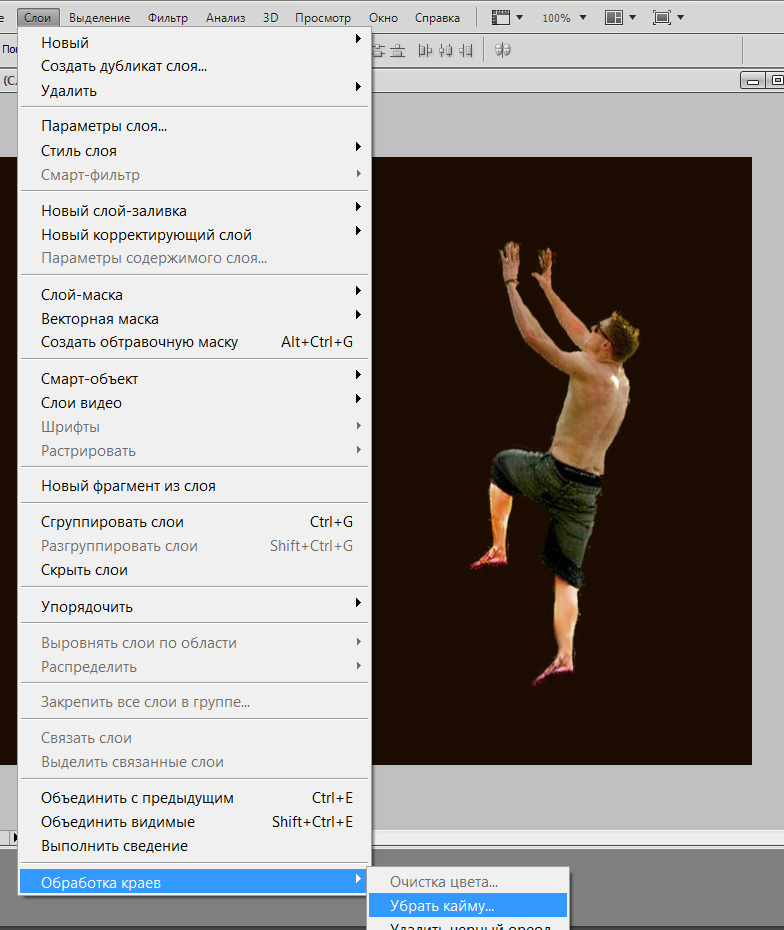Click the Auto-Align Layers icon
This screenshot has width=784, height=930.
coord(503,50)
